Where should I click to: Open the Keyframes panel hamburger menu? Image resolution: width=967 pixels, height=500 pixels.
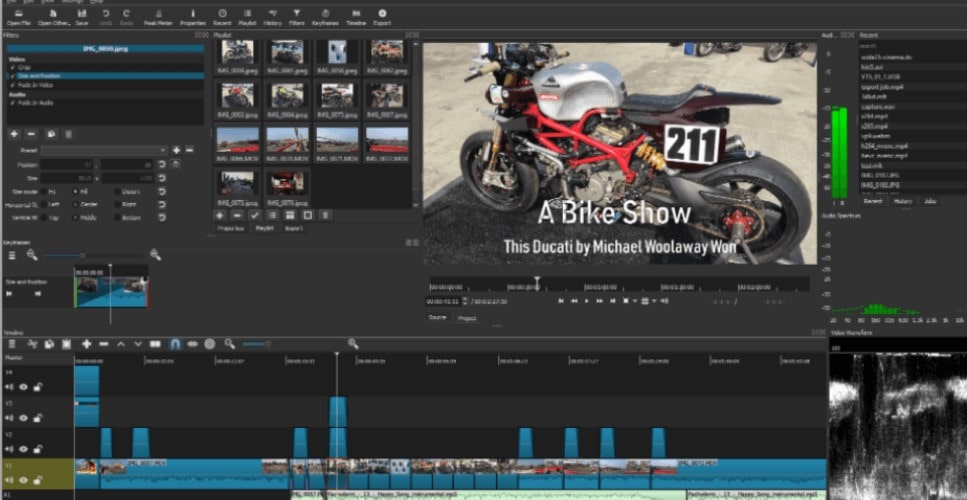pyautogui.click(x=12, y=254)
